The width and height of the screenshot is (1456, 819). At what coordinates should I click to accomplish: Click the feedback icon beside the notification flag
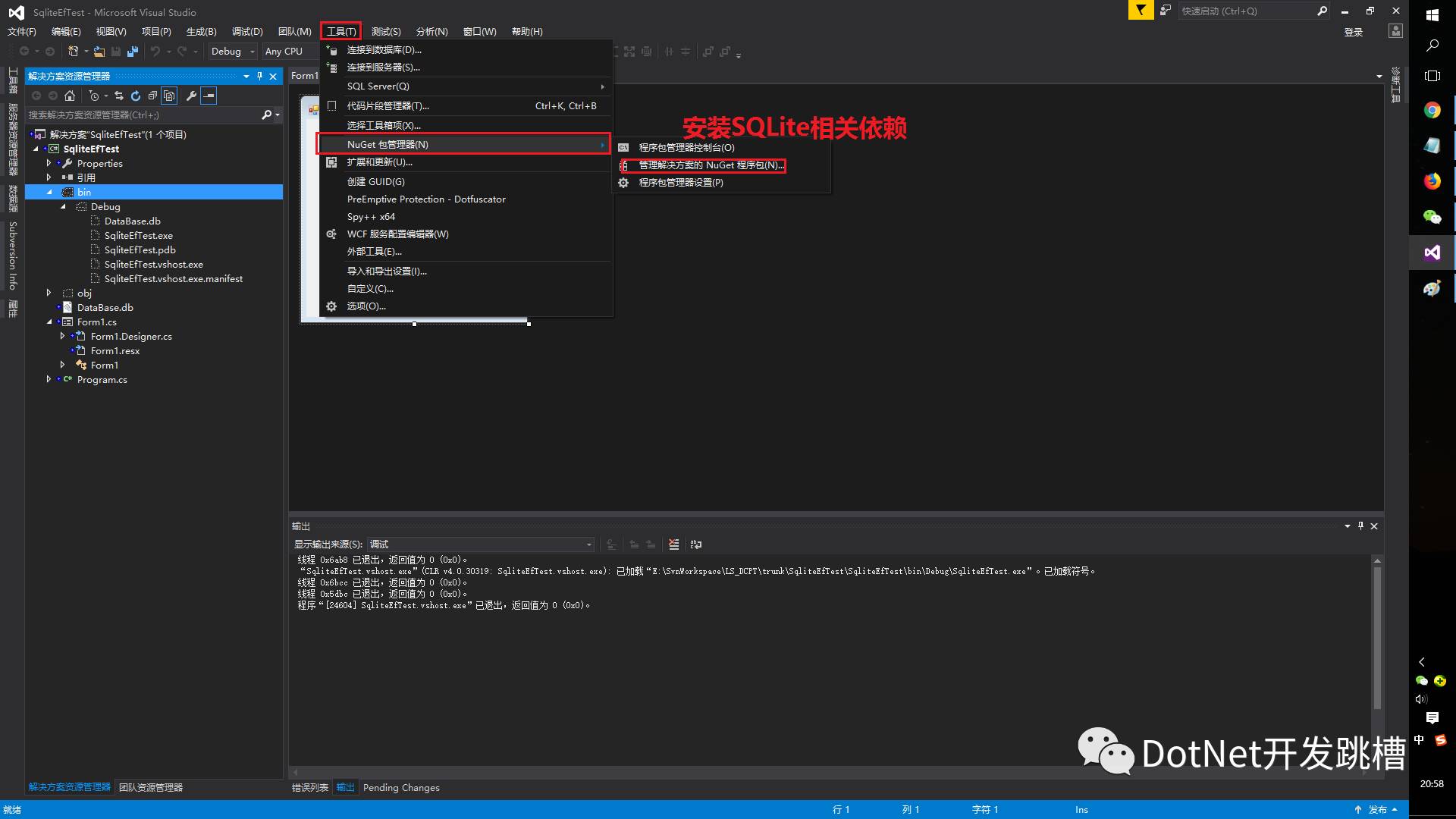click(x=1166, y=10)
